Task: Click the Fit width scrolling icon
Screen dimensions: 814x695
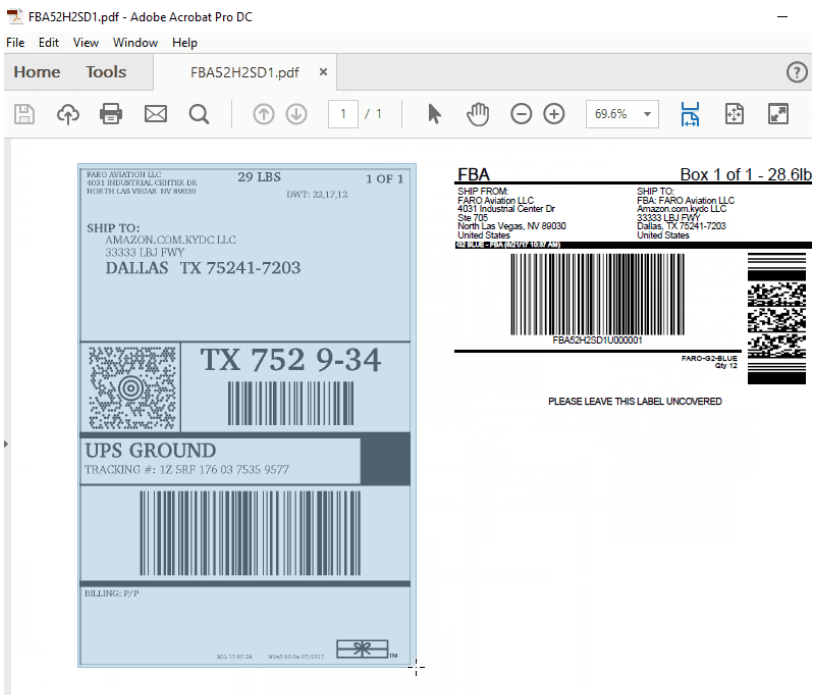Action: tap(690, 114)
